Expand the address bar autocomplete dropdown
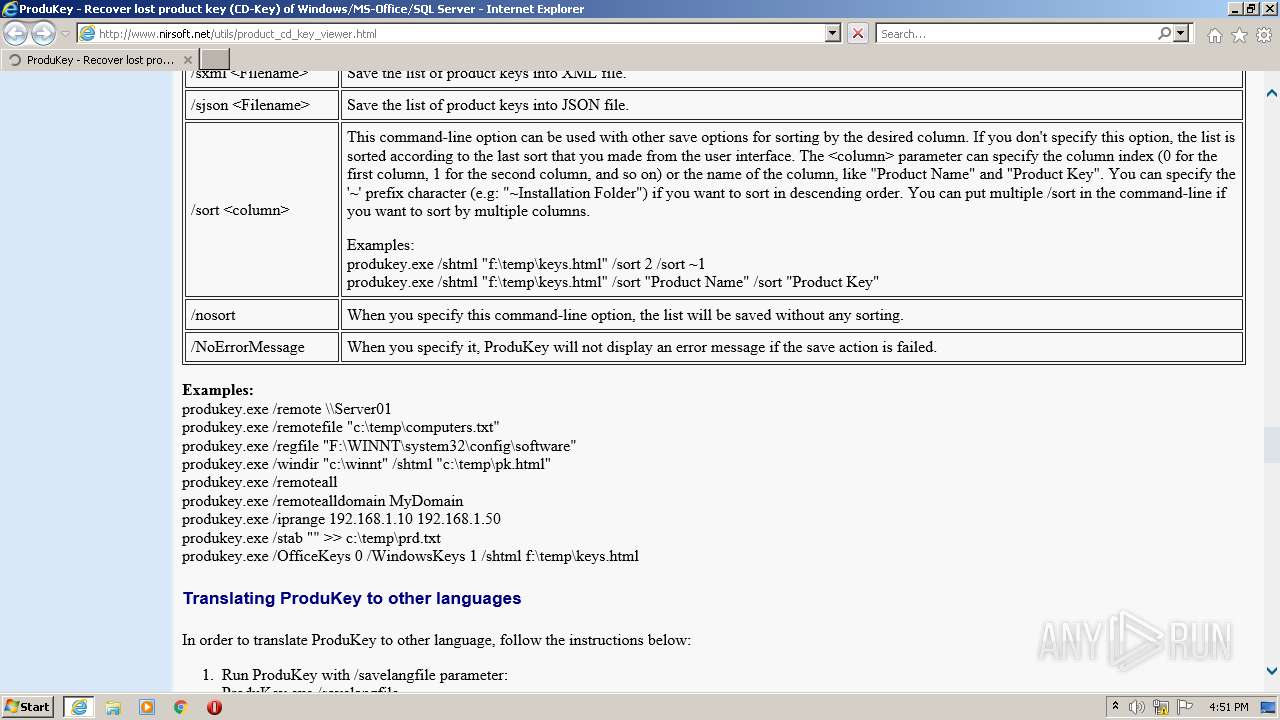Viewport: 1280px width, 720px height. (x=833, y=33)
